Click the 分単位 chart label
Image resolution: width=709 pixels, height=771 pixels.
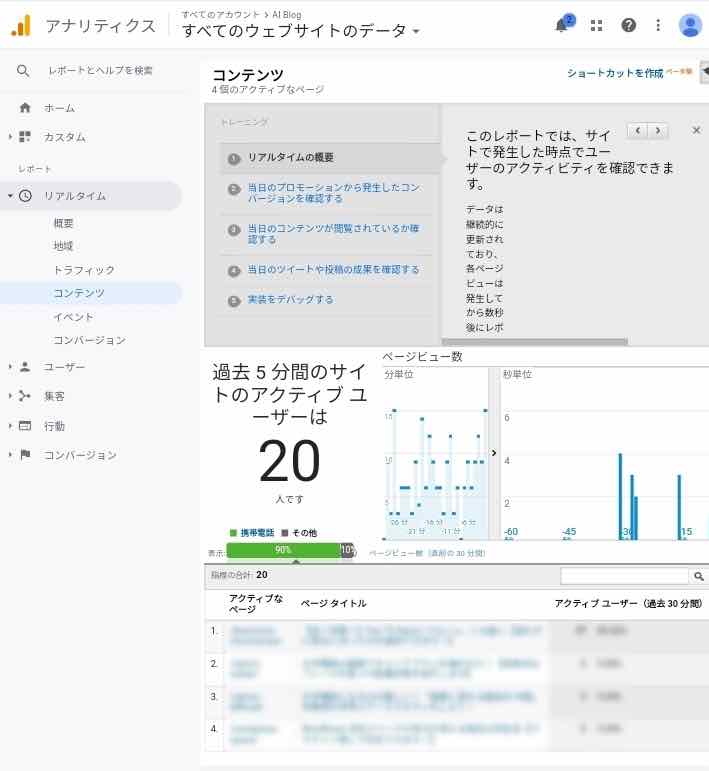point(399,374)
